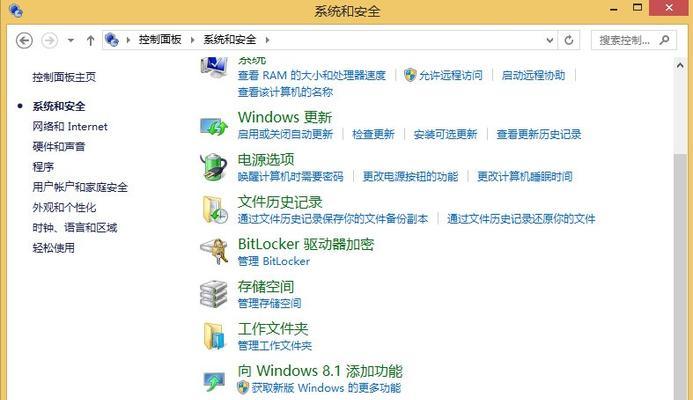
Task: Click 启用或关闭自动更新 link
Action: pos(286,134)
